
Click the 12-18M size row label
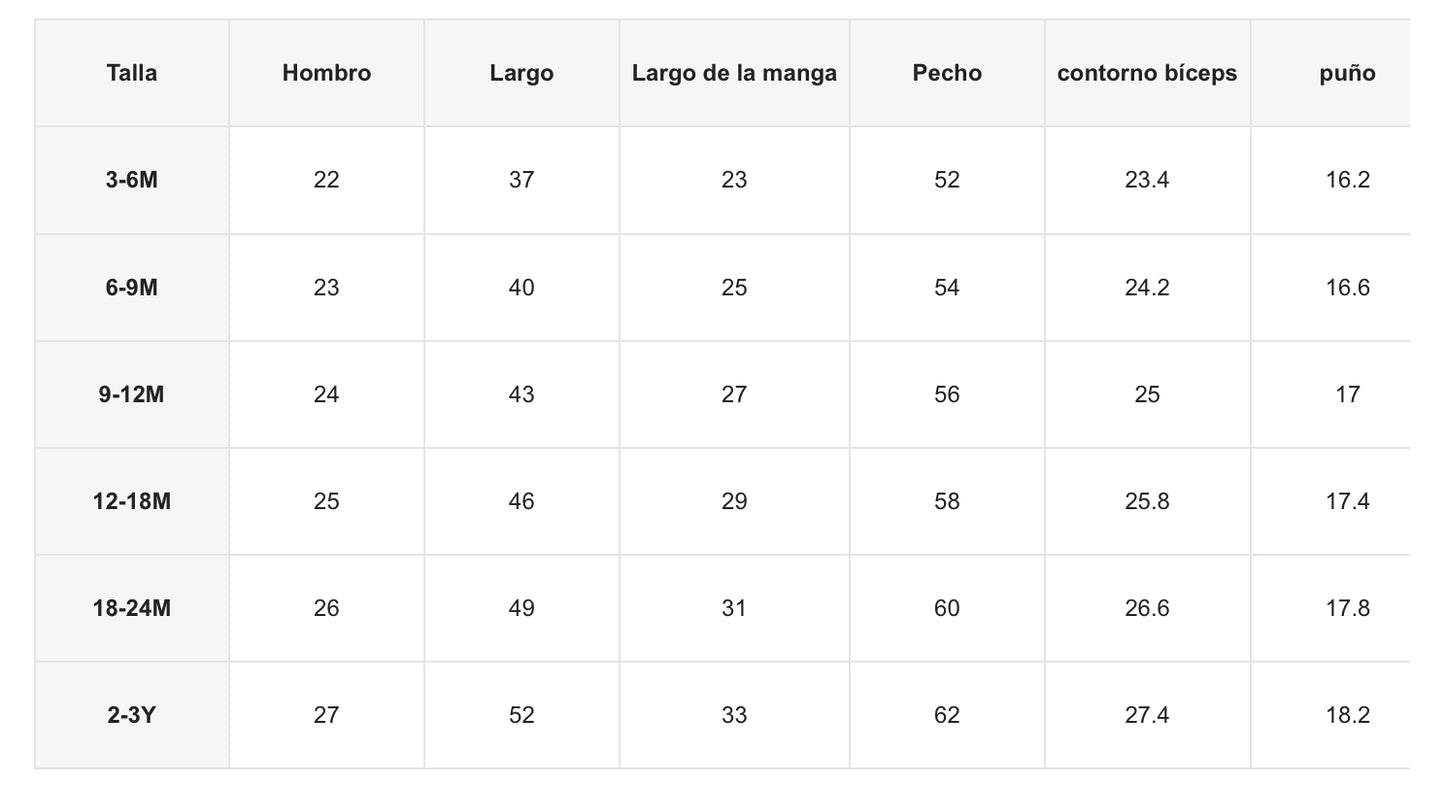pyautogui.click(x=132, y=501)
